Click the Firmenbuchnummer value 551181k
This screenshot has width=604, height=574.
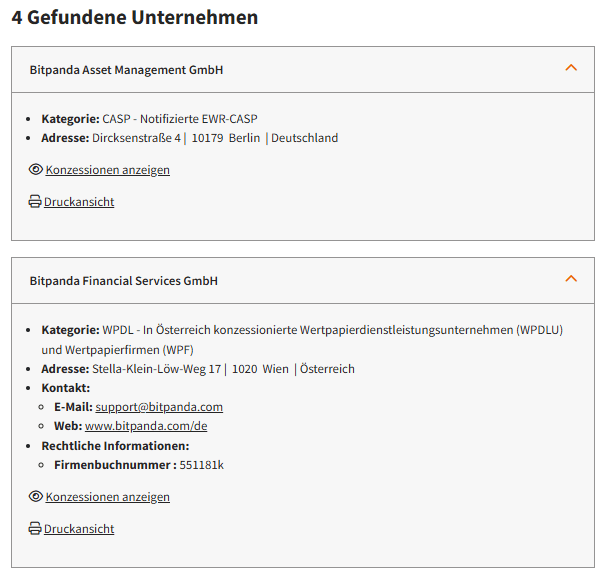[x=201, y=465]
